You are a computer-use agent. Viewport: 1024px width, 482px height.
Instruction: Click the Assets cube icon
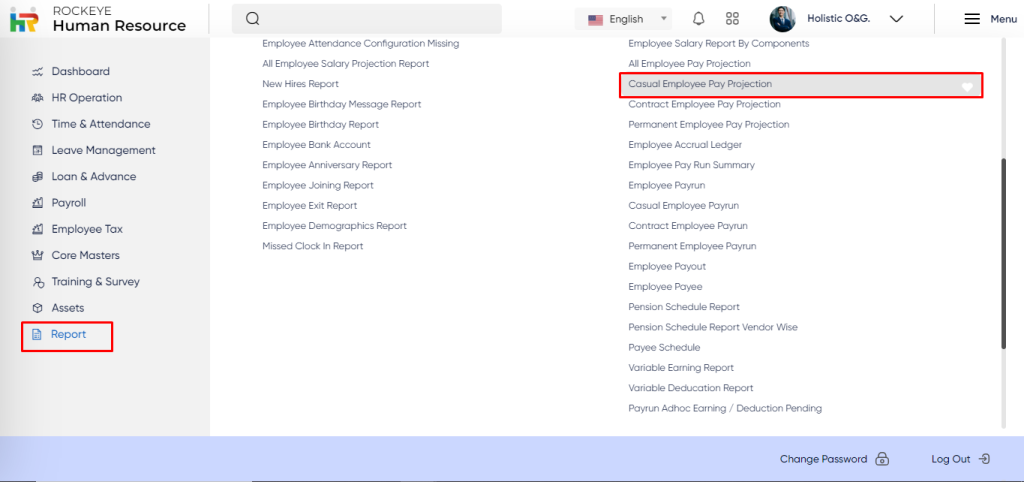click(38, 308)
